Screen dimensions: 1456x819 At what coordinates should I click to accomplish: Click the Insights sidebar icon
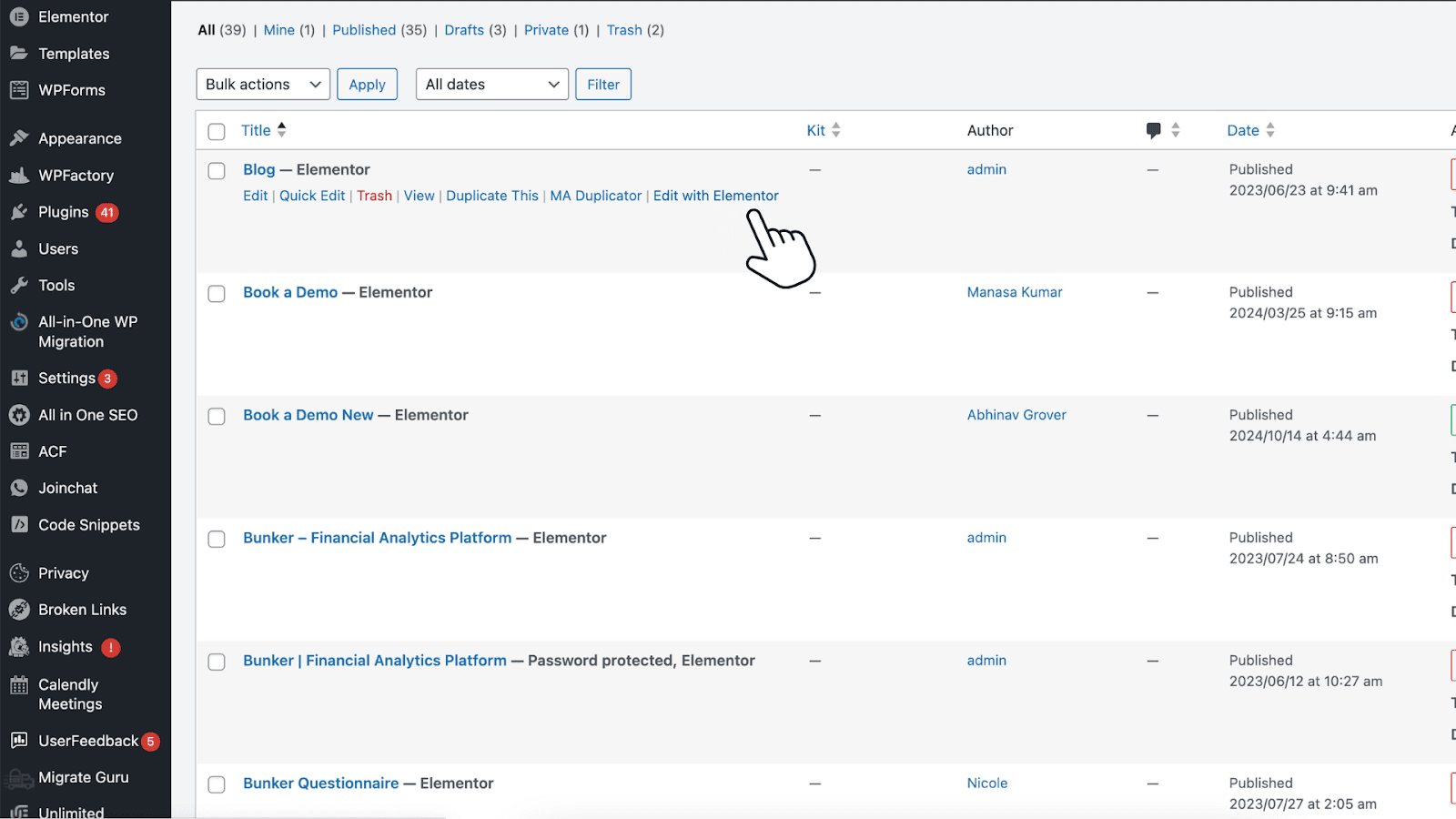pos(19,647)
